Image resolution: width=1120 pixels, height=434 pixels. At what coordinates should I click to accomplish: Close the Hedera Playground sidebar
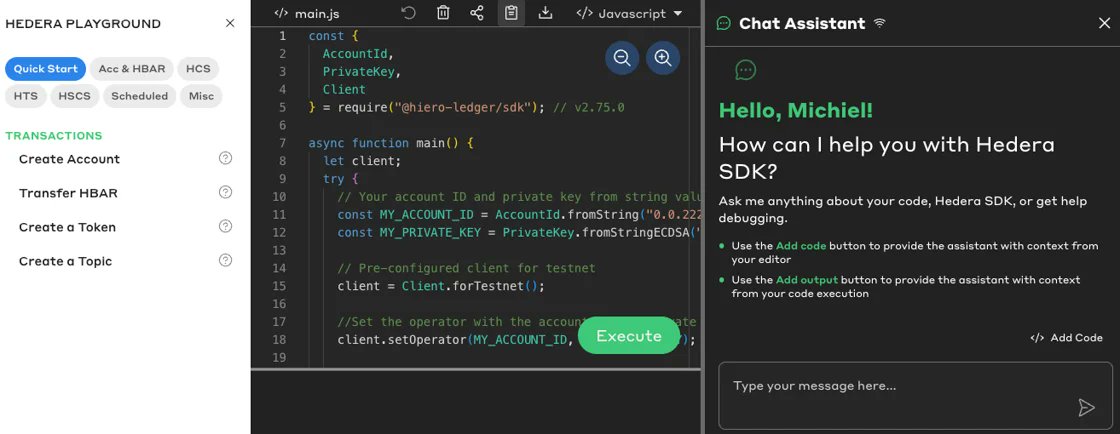(x=230, y=24)
